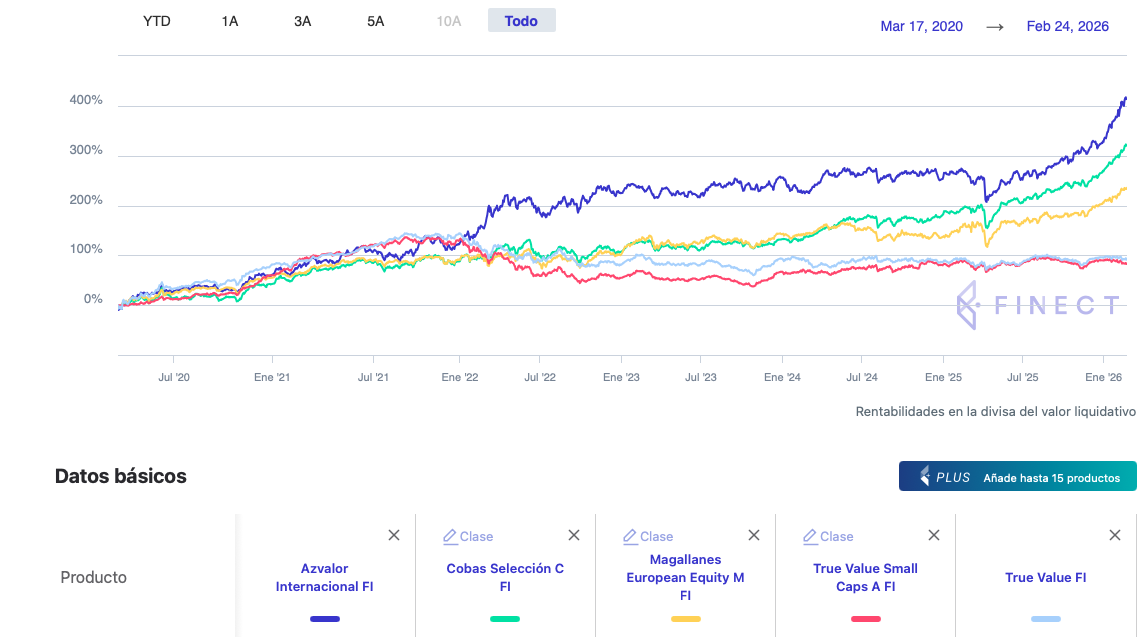Viewport: 1138px width, 637px height.
Task: Remove True Value FI from comparison
Action: [x=1115, y=536]
